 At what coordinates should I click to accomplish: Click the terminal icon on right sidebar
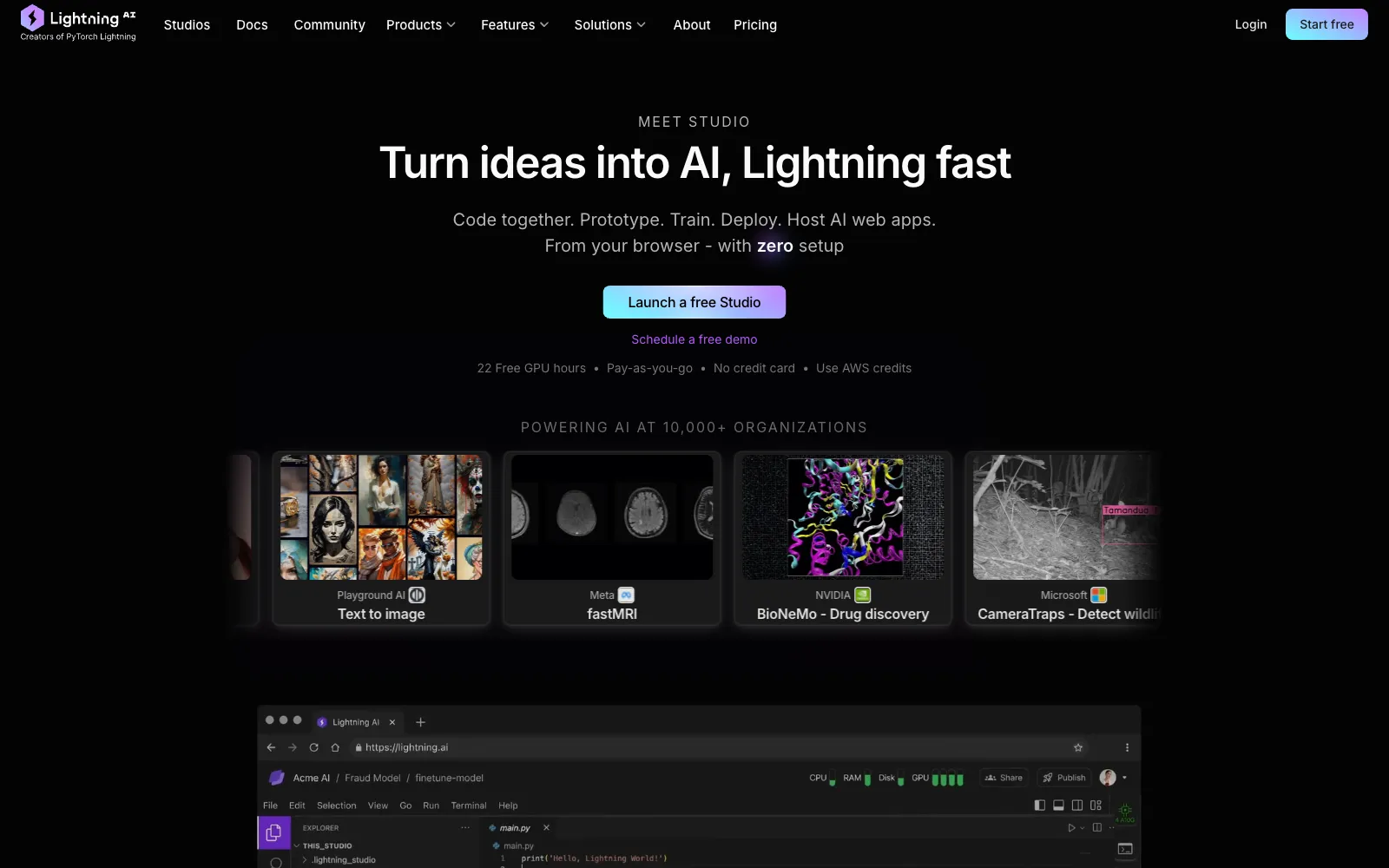(1125, 849)
